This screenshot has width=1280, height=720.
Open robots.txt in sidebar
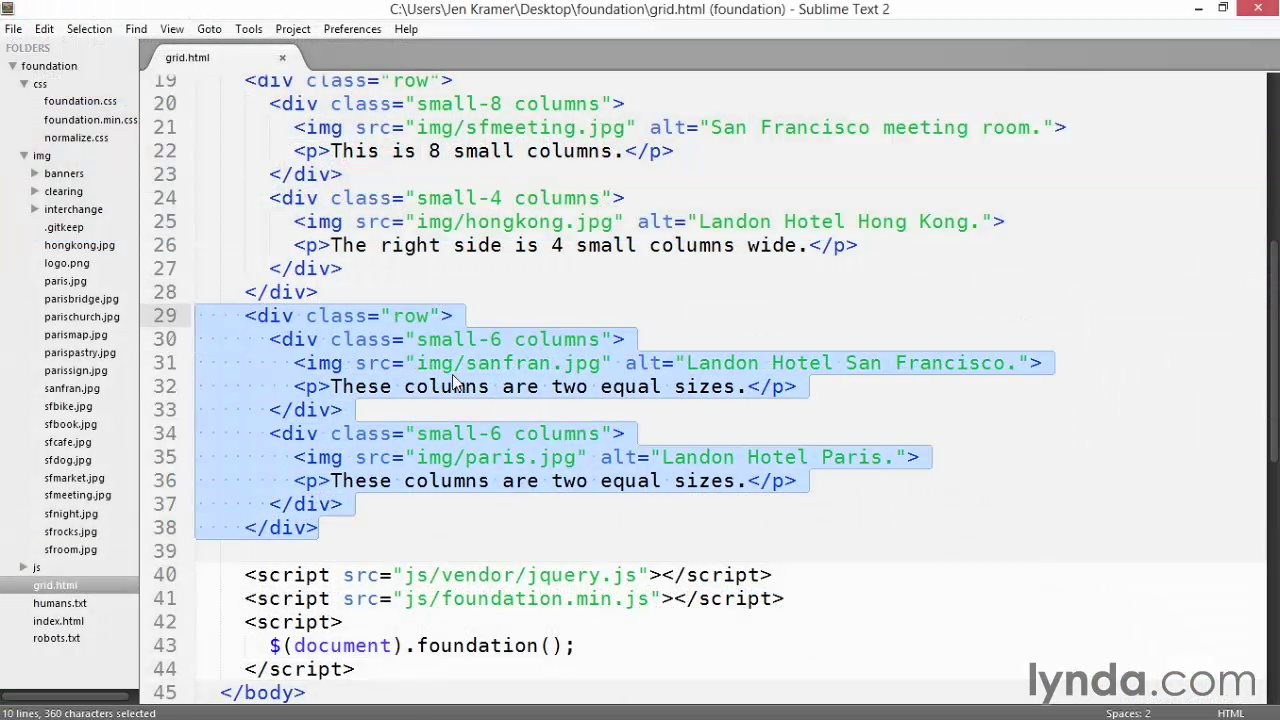pos(56,639)
